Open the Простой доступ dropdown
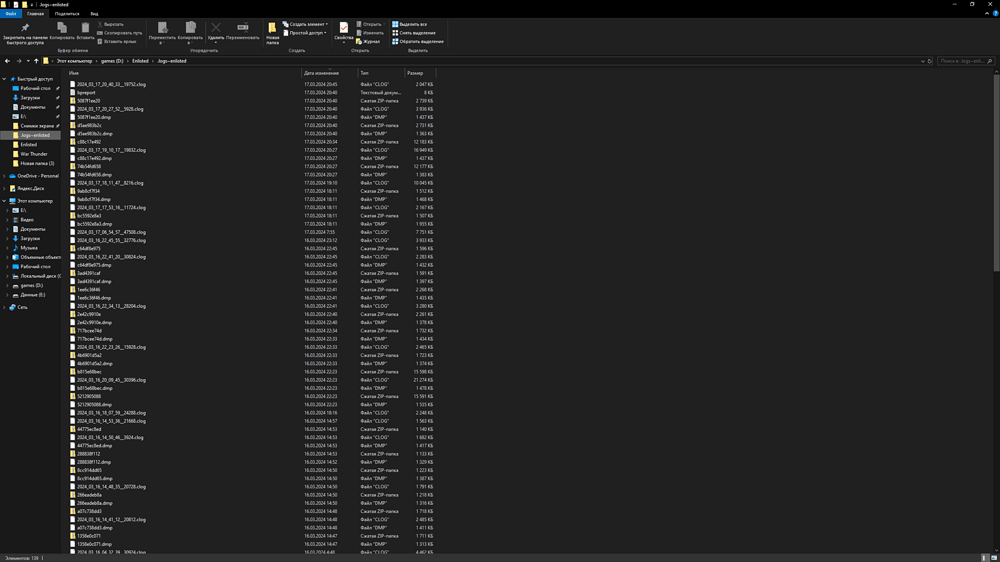This screenshot has height=562, width=1000. [x=305, y=33]
